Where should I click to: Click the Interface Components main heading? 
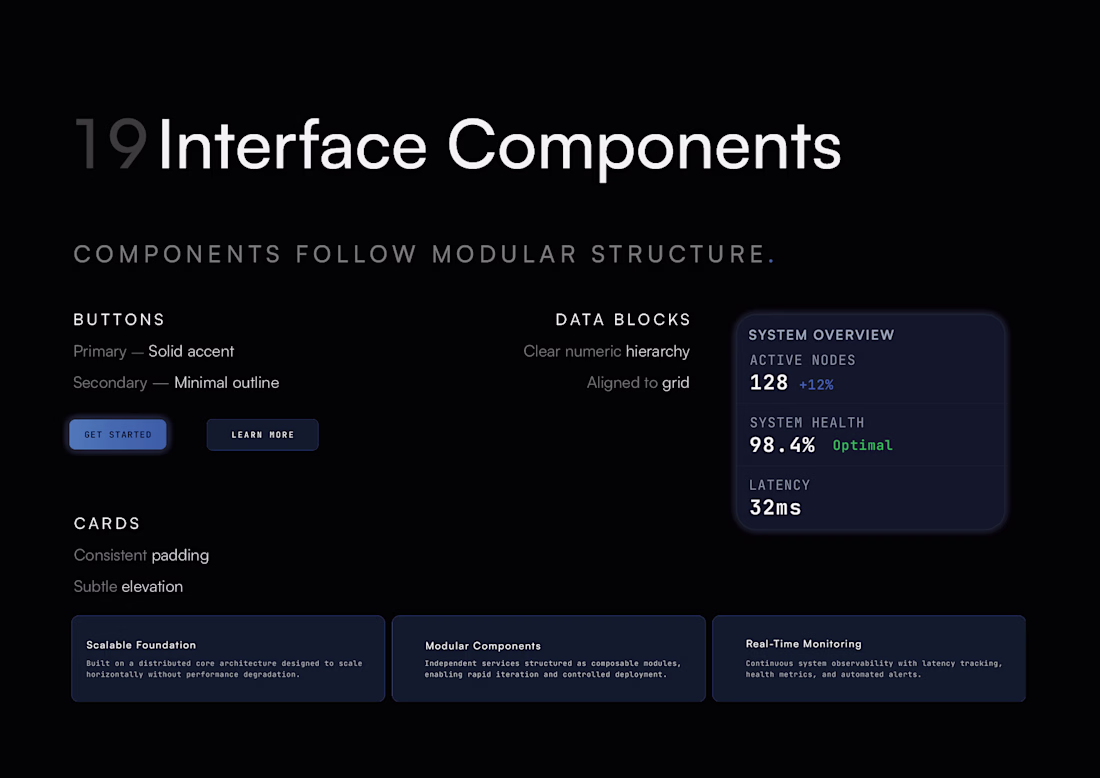(499, 145)
